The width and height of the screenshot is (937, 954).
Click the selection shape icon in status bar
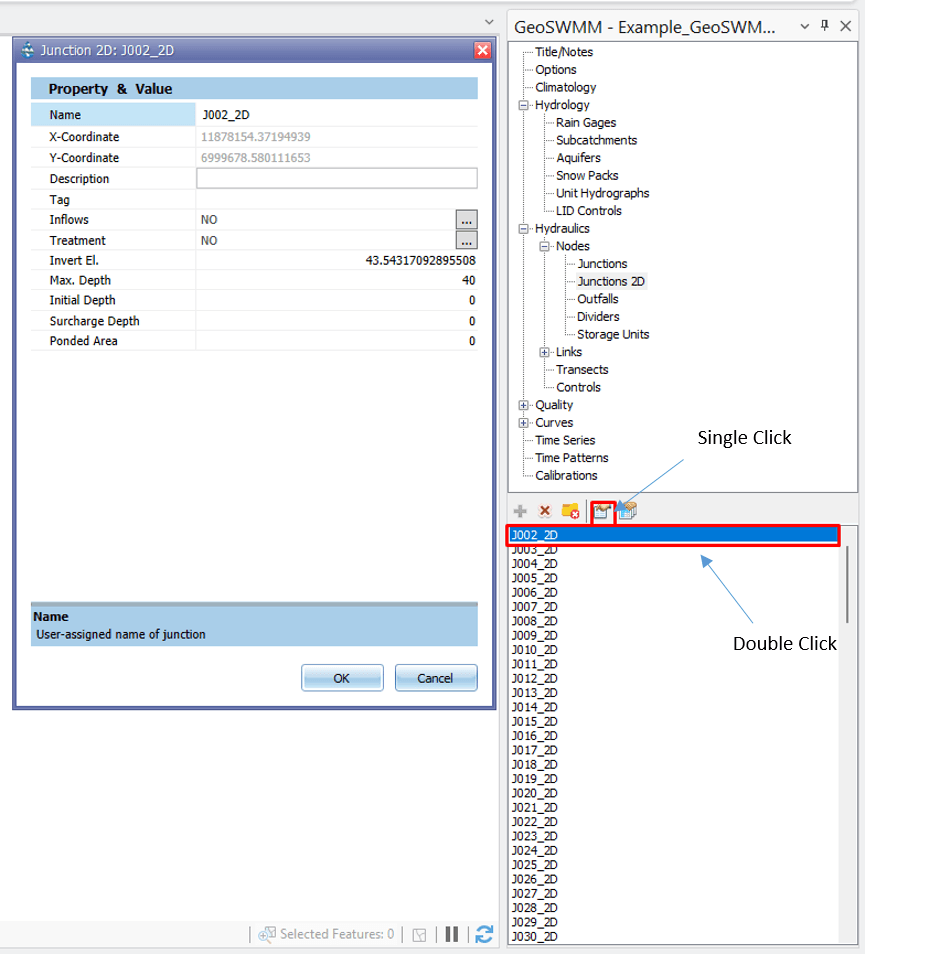418,933
